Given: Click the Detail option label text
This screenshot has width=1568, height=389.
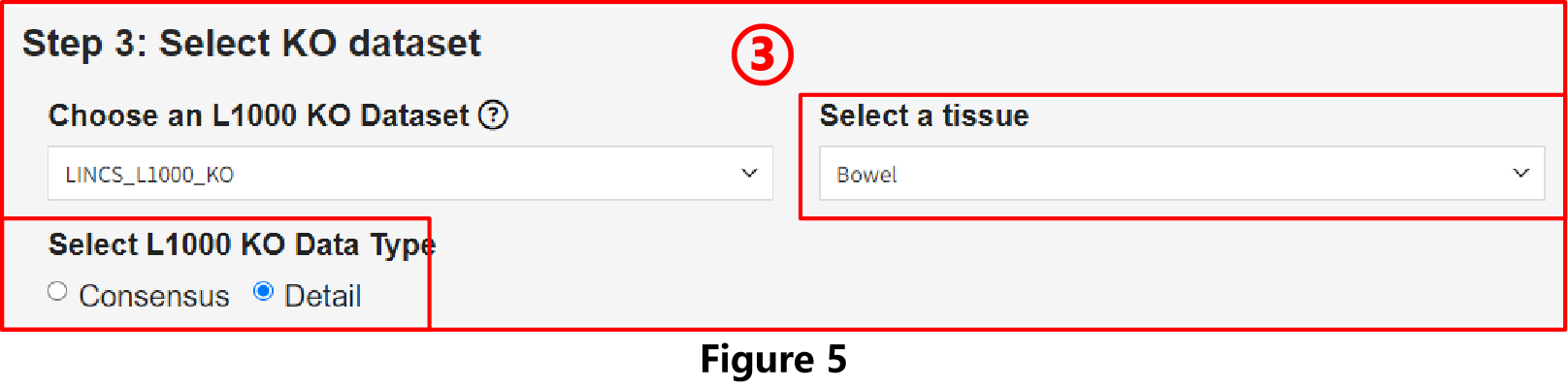Looking at the screenshot, I should pyautogui.click(x=322, y=296).
